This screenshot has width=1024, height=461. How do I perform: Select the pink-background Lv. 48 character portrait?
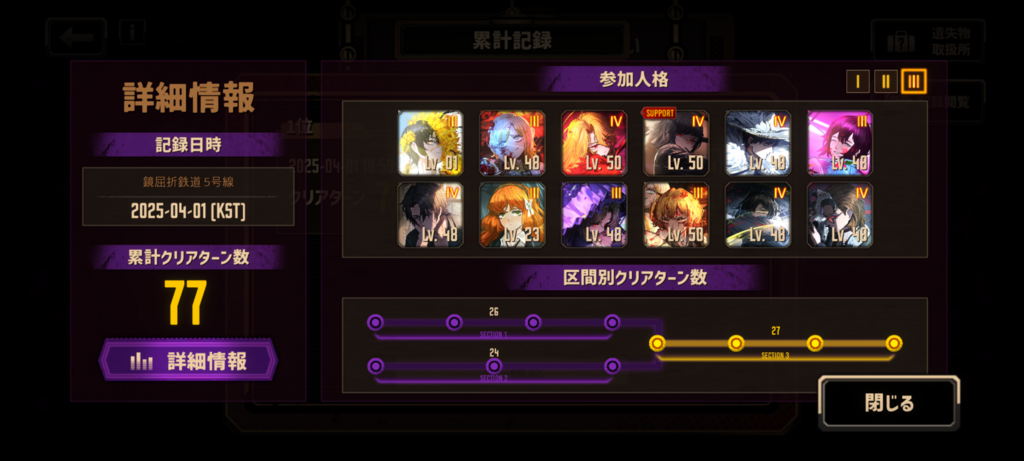pyautogui.click(x=840, y=143)
